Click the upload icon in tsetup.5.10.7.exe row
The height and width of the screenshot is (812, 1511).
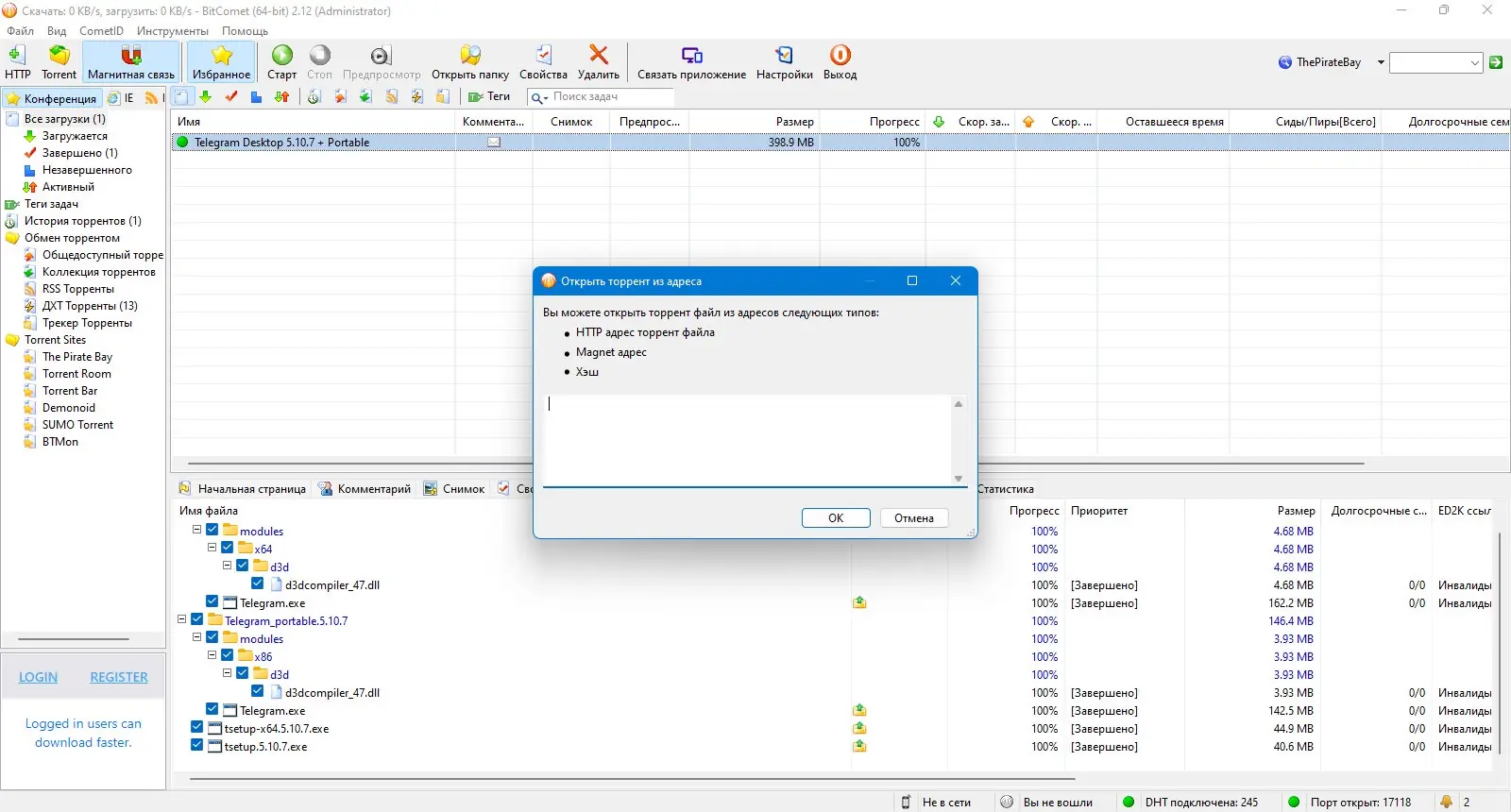point(859,746)
